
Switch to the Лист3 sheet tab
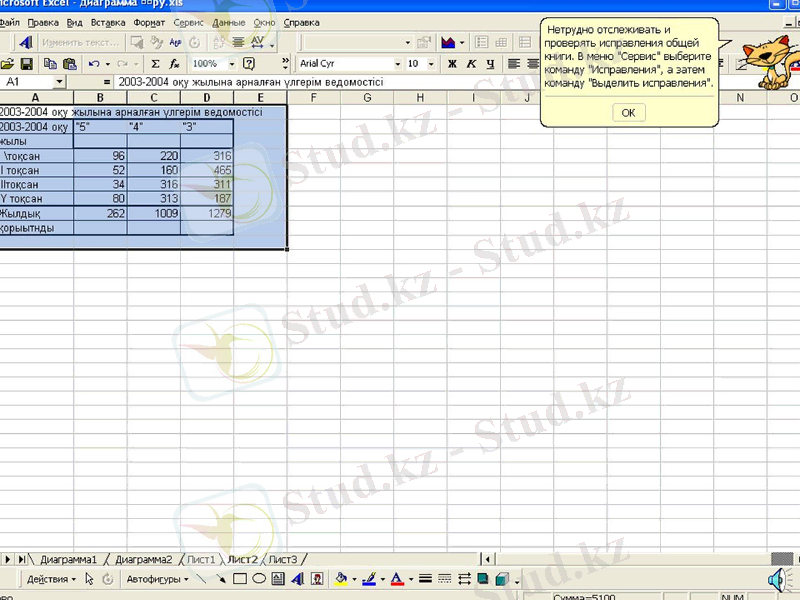(x=283, y=559)
